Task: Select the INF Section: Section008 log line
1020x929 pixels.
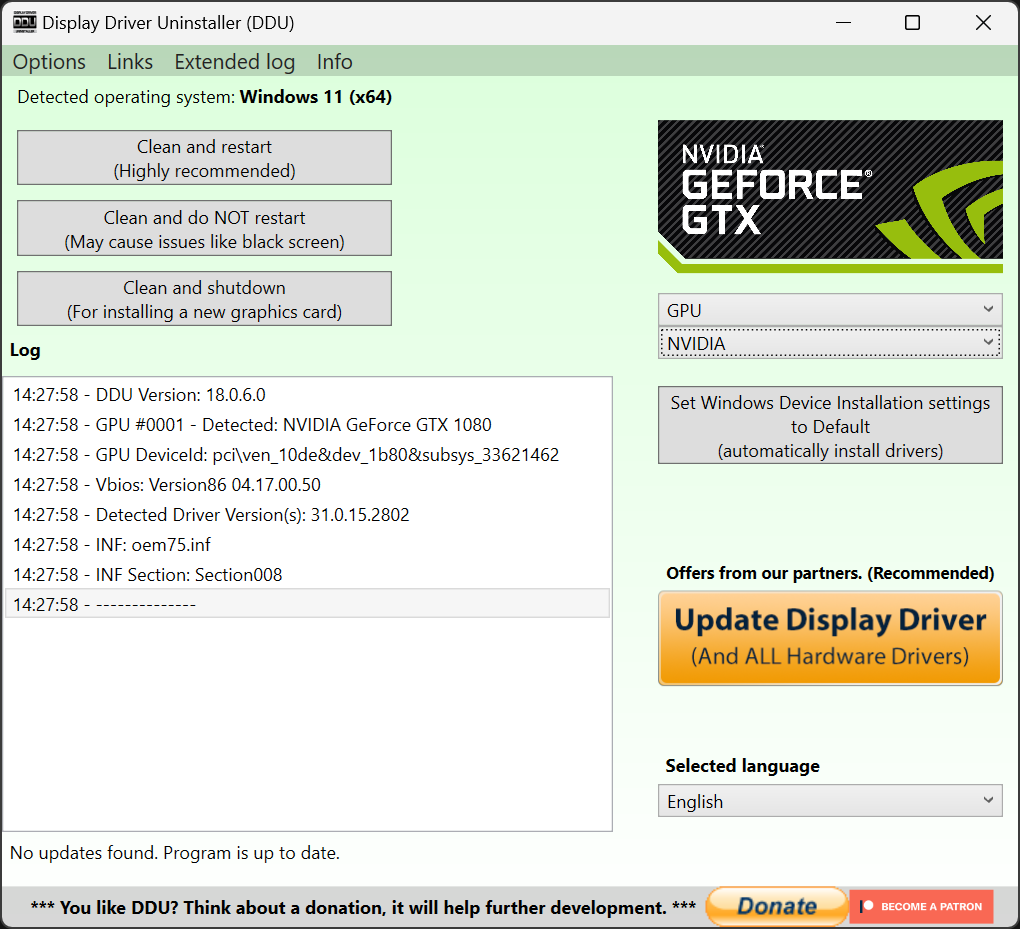Action: pyautogui.click(x=307, y=574)
